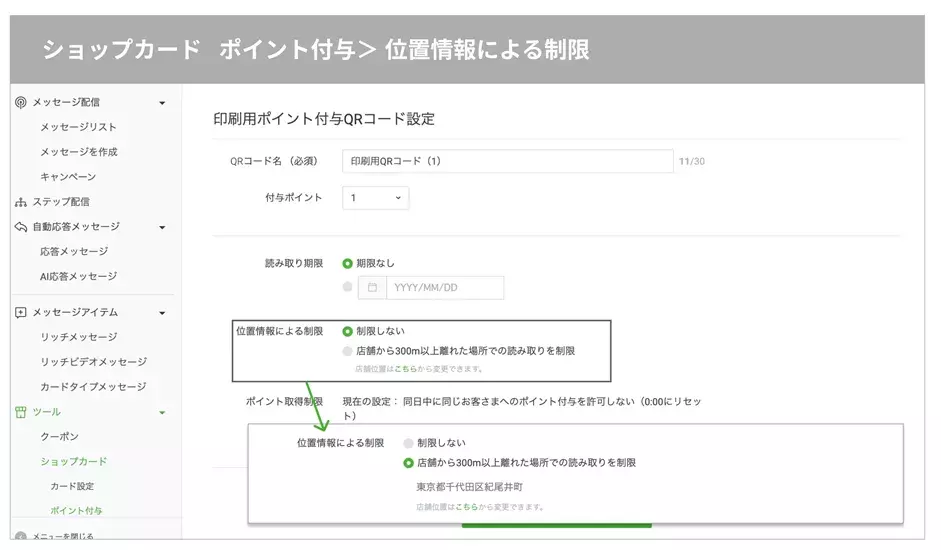Collapse the 自動応答メッセージ section arrow
The image size is (941, 550).
tap(162, 227)
